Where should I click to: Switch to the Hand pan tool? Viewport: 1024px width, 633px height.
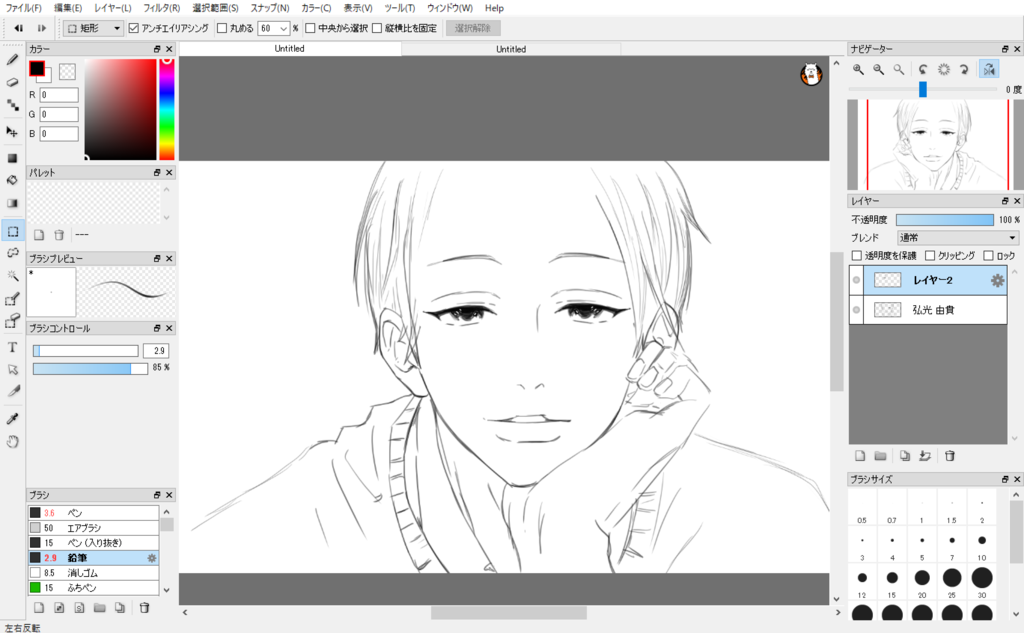pyautogui.click(x=13, y=441)
